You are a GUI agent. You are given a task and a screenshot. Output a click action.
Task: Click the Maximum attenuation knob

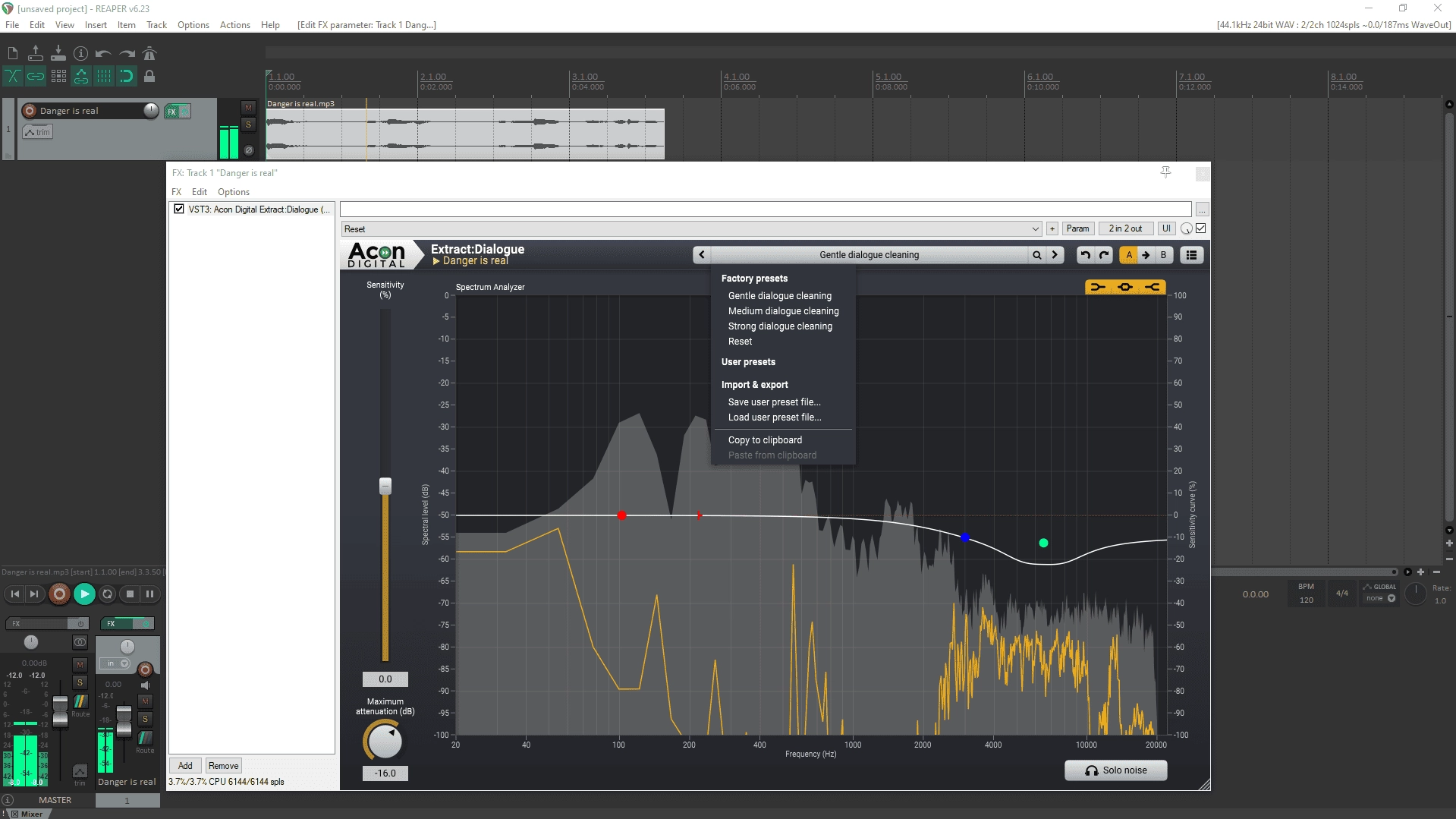point(385,741)
